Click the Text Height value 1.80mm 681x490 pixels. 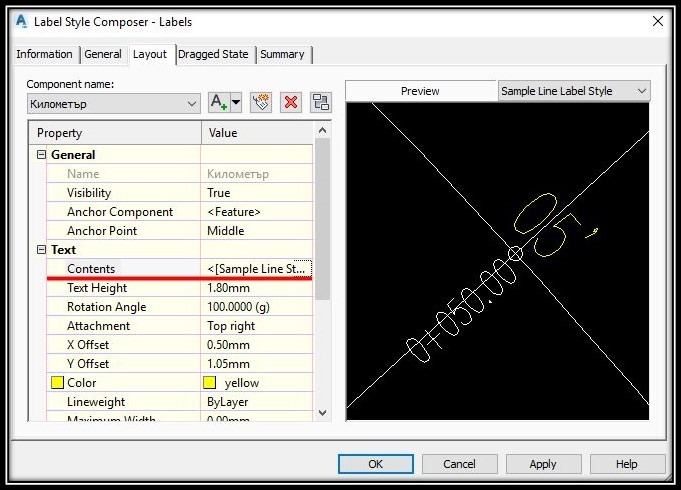pos(257,288)
